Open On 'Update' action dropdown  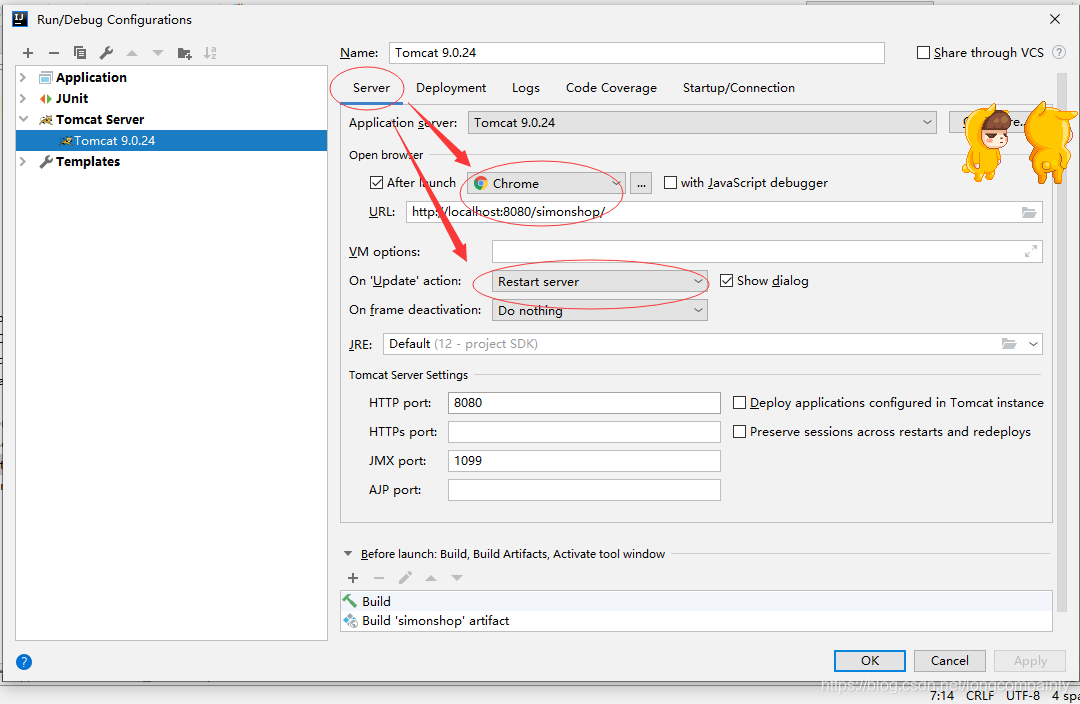599,282
